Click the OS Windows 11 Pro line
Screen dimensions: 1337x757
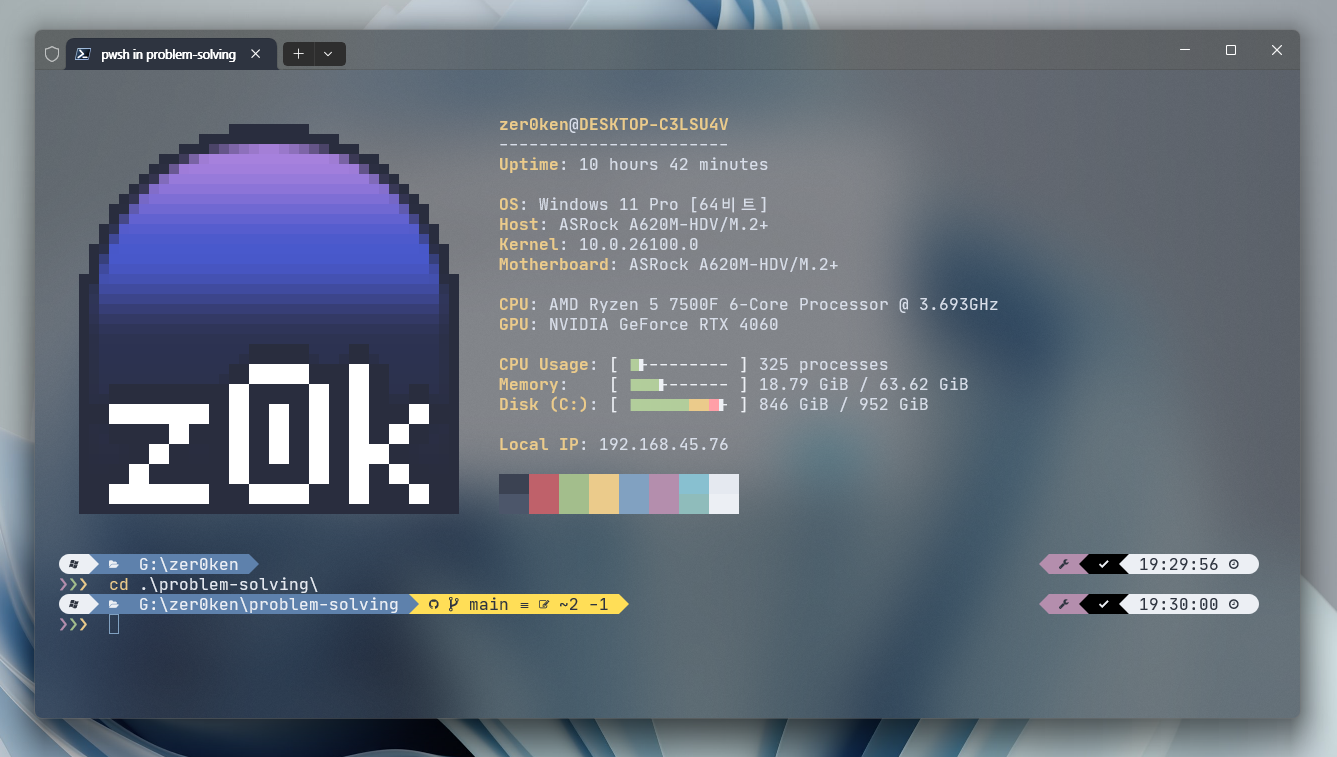tap(634, 205)
